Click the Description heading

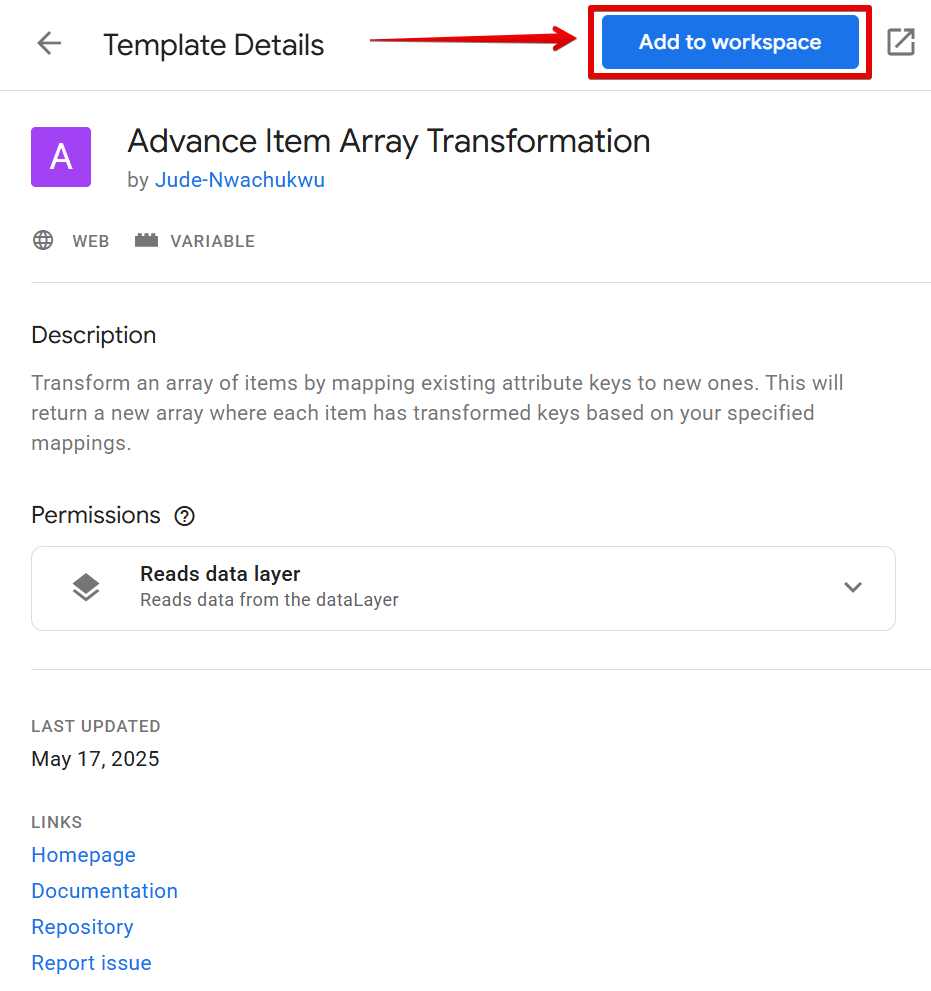click(94, 335)
